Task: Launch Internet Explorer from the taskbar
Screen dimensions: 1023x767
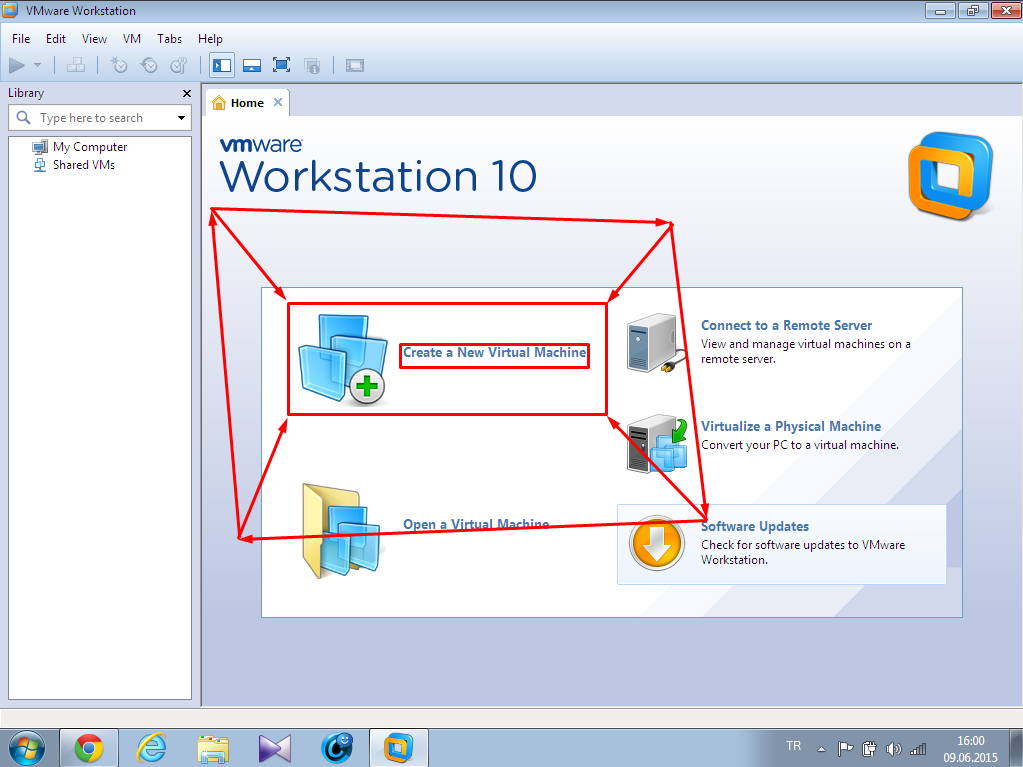Action: coord(151,748)
